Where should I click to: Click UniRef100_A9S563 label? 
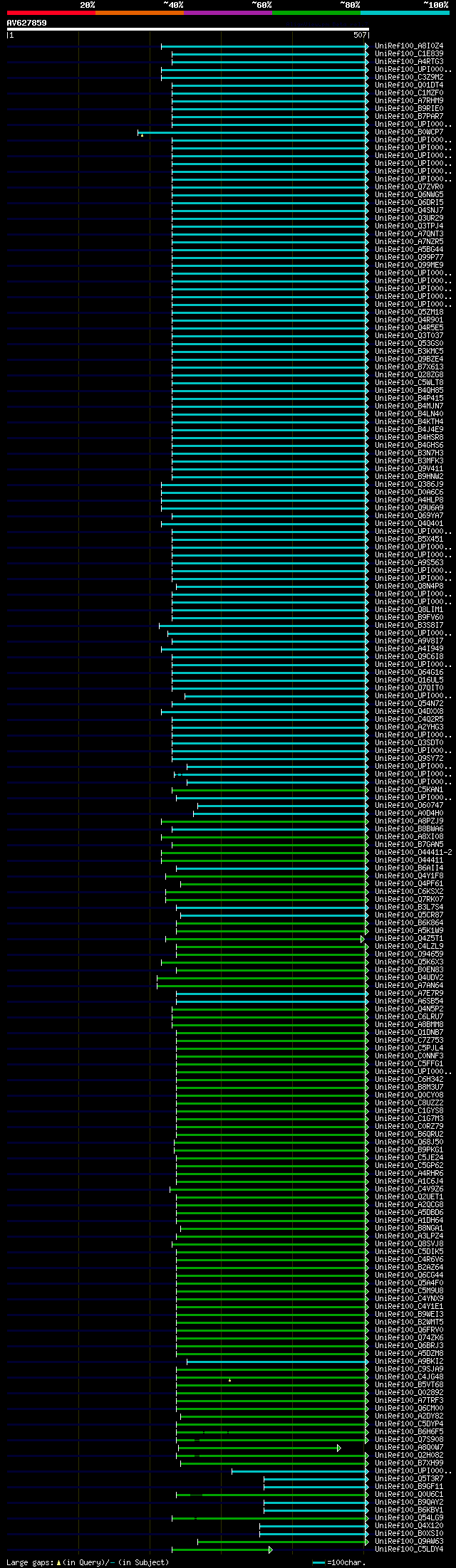click(409, 562)
